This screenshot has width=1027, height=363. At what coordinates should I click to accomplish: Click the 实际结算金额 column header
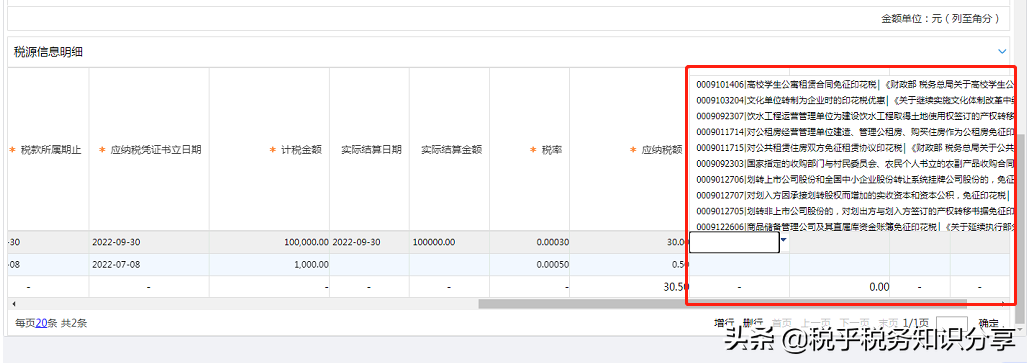coord(451,150)
